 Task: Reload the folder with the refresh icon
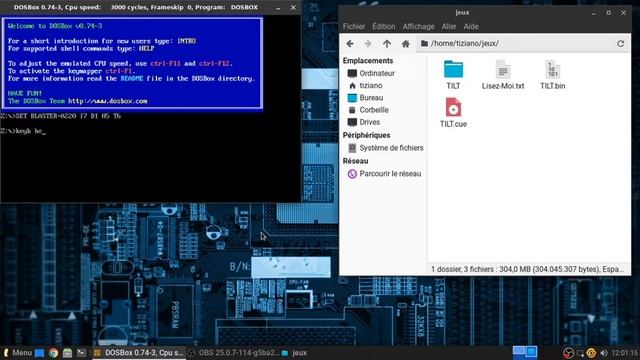point(620,44)
